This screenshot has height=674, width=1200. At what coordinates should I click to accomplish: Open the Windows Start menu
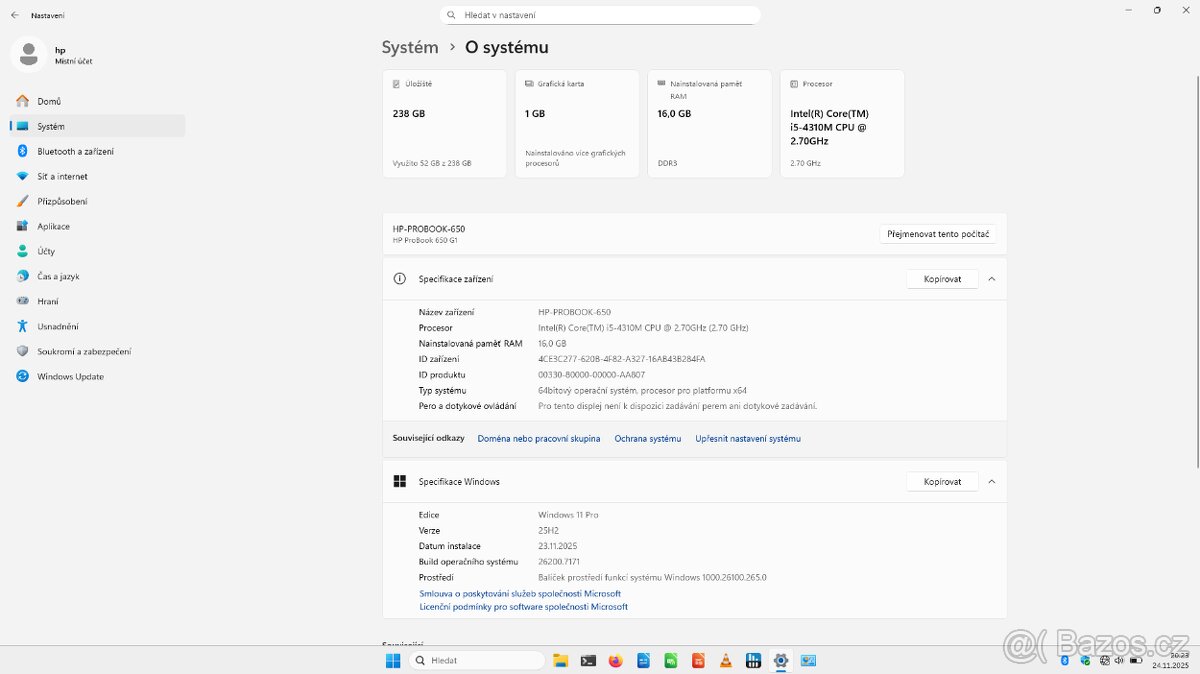tap(392, 660)
